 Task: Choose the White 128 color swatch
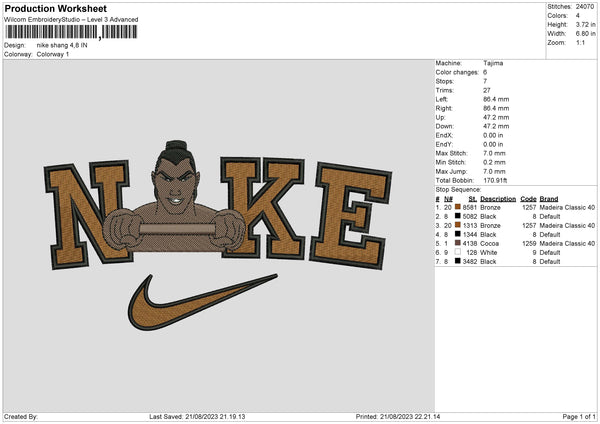[458, 252]
